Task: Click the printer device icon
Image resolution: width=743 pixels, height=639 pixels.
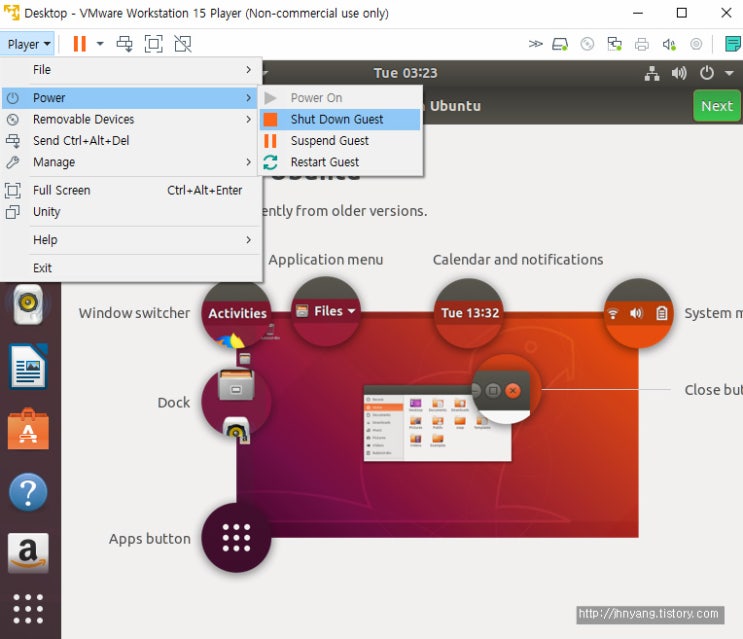Action: click(x=642, y=45)
